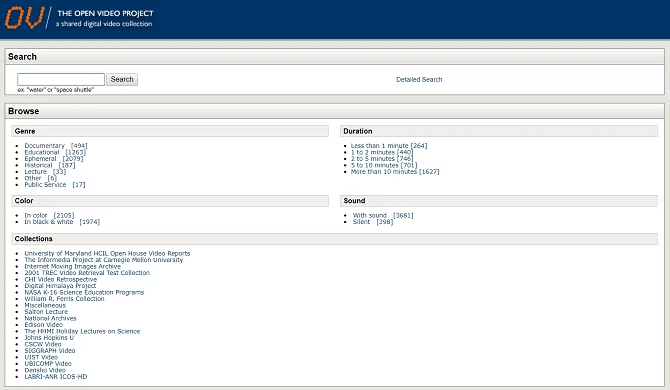Open Internet Moving Images Archive collection

point(73,266)
